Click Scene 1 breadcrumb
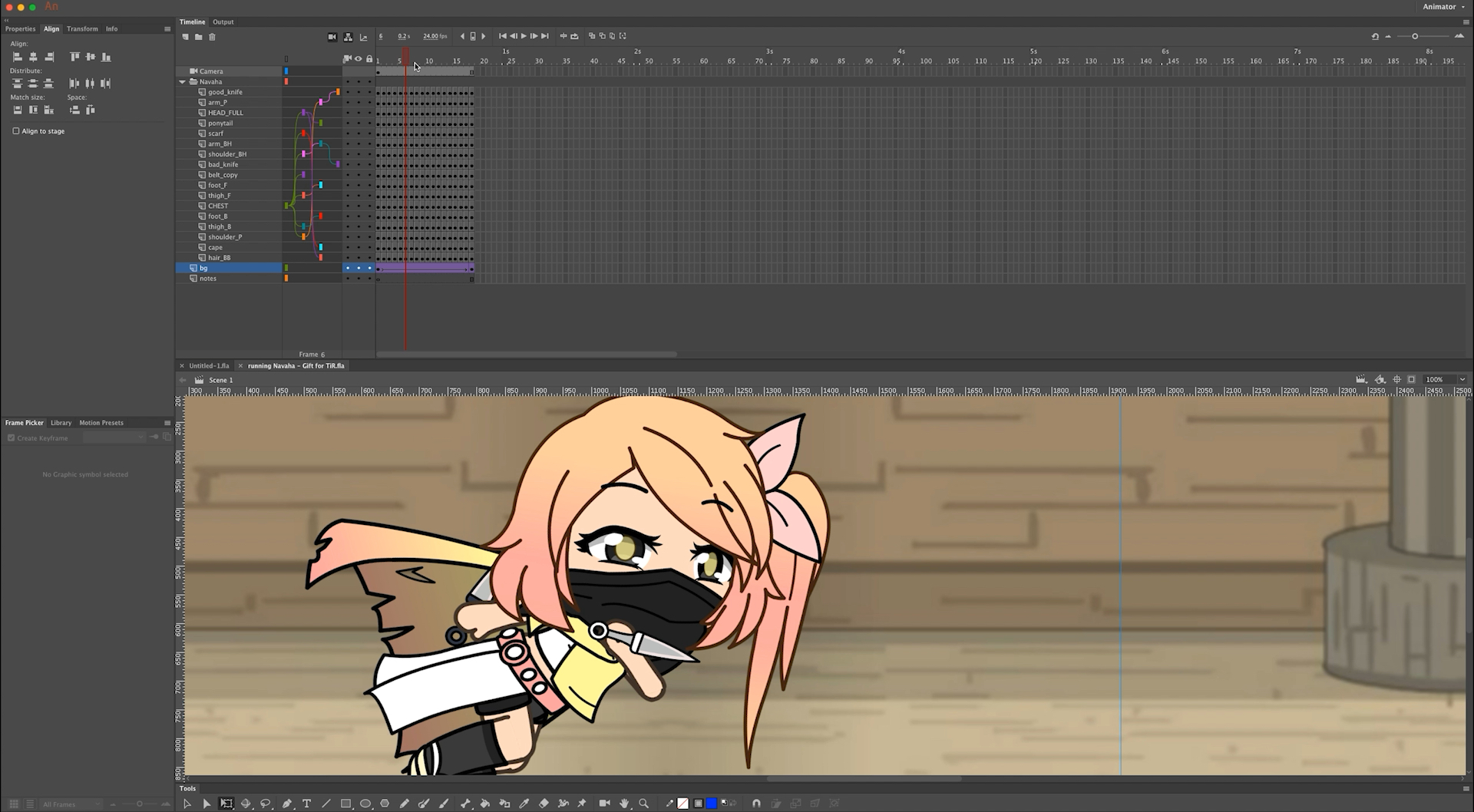 [x=220, y=380]
